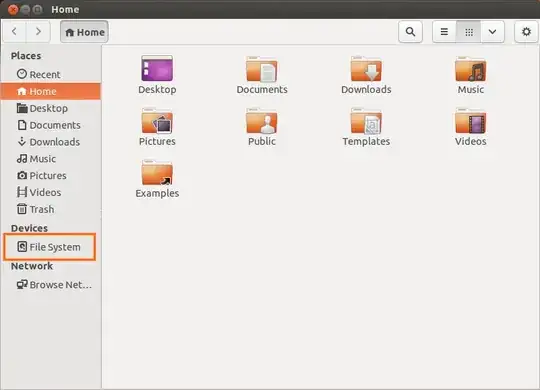Open the search magnifier button

(x=410, y=32)
